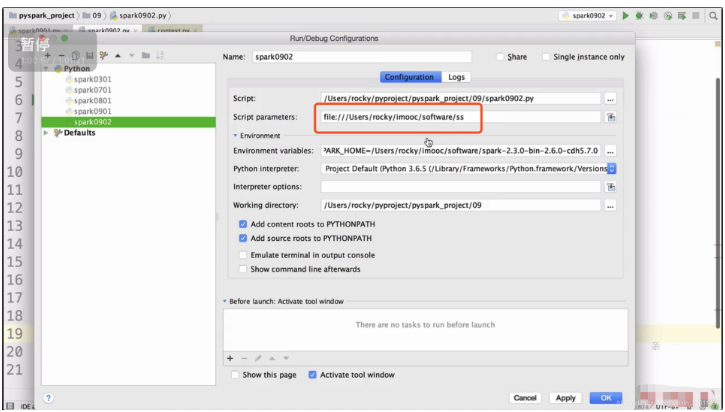Toggle Single instance only checkbox
The width and height of the screenshot is (725, 412).
pos(546,57)
